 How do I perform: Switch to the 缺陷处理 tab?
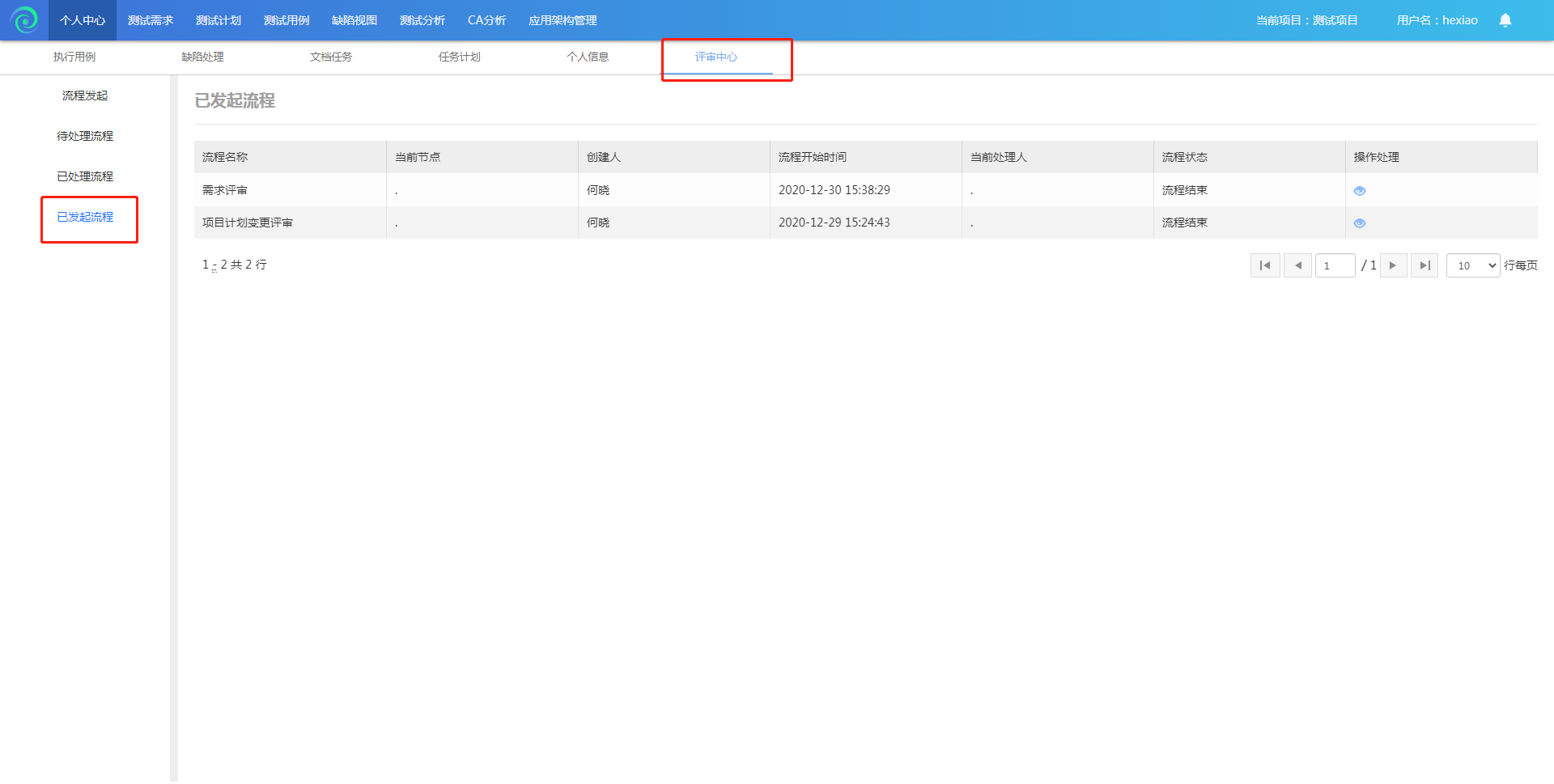(202, 57)
